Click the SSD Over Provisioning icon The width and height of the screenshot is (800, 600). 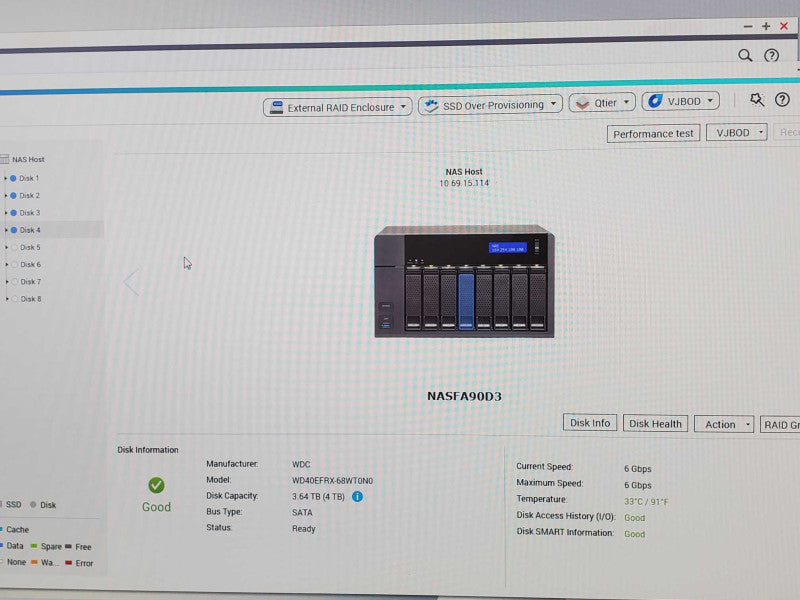pos(431,106)
